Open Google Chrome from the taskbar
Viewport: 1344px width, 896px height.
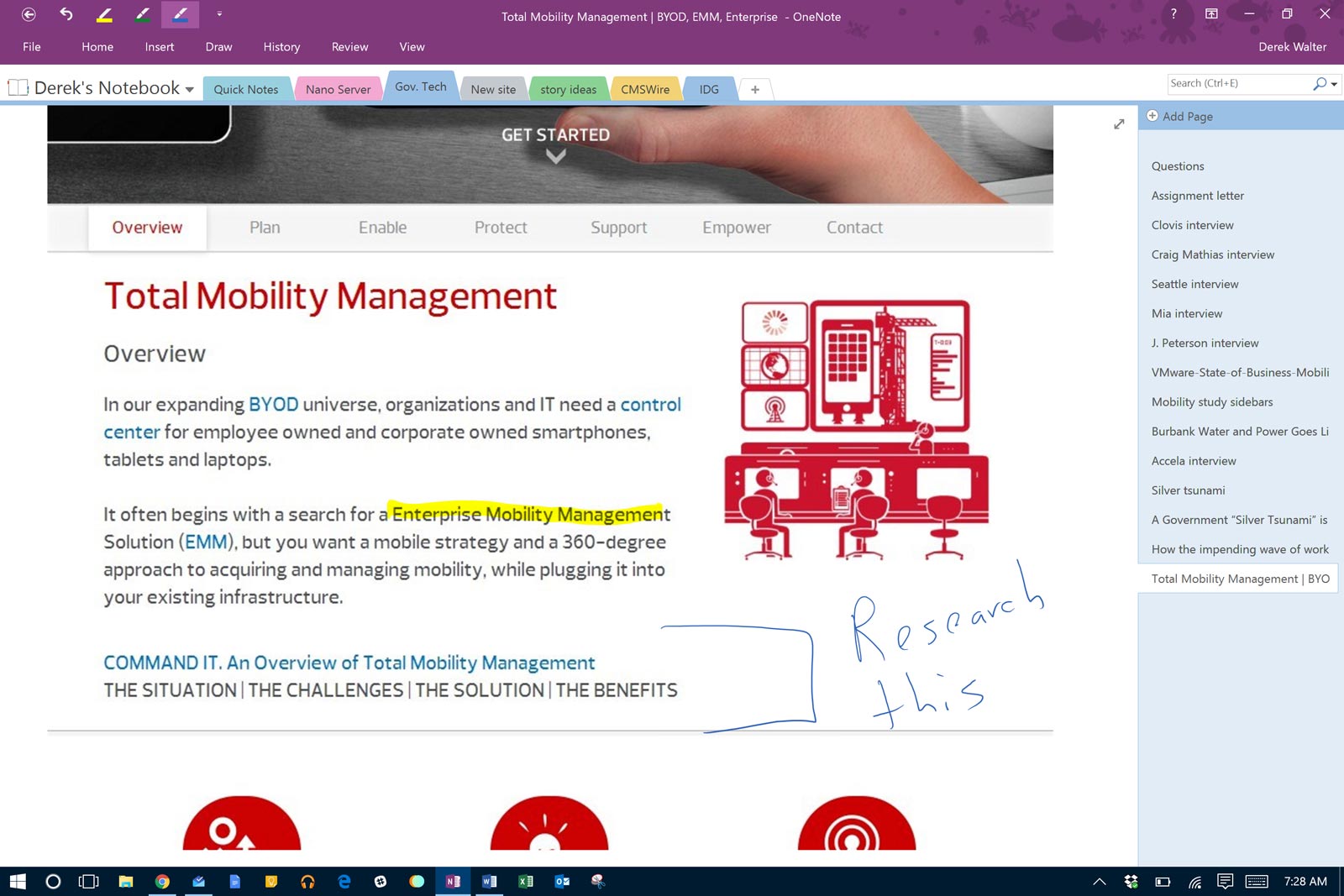(162, 881)
